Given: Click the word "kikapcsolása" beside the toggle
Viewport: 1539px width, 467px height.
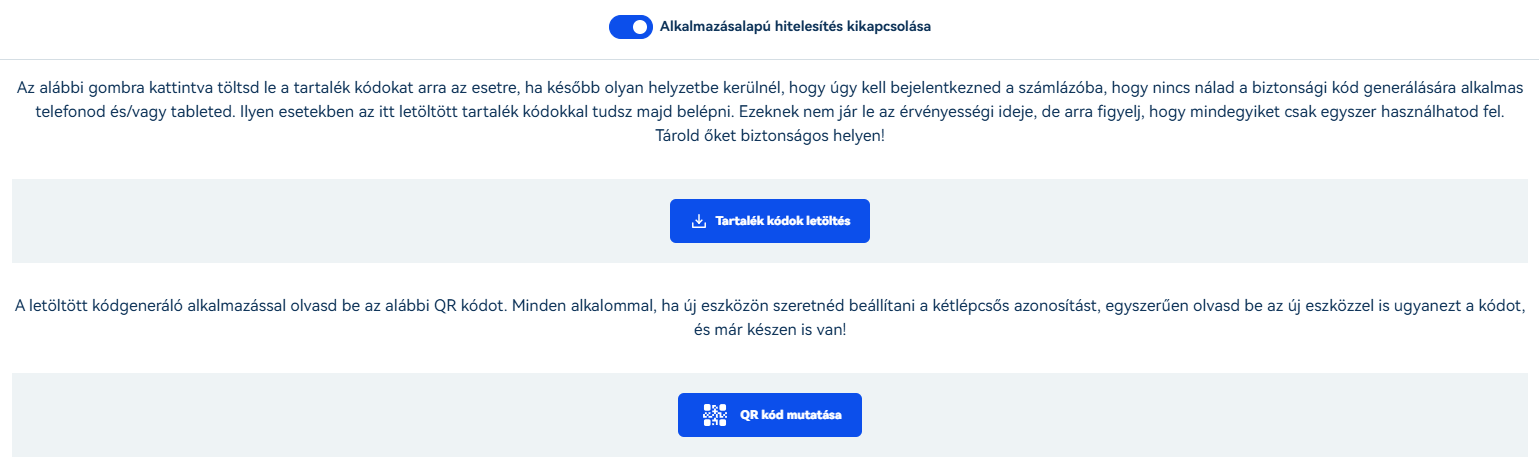Looking at the screenshot, I should click(888, 27).
